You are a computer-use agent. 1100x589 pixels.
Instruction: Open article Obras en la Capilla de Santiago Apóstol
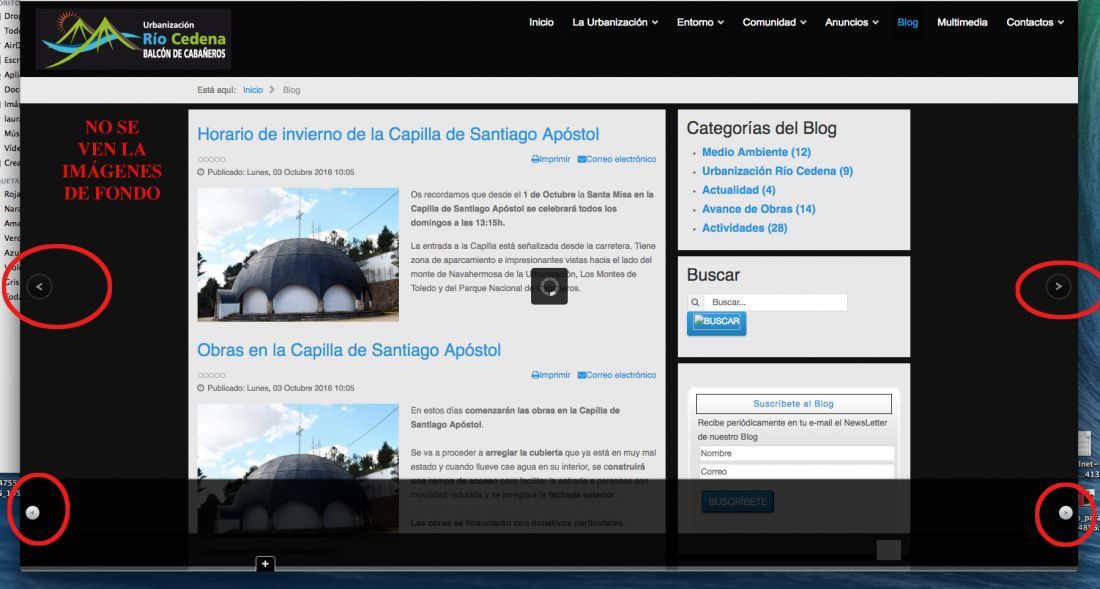[x=349, y=350]
